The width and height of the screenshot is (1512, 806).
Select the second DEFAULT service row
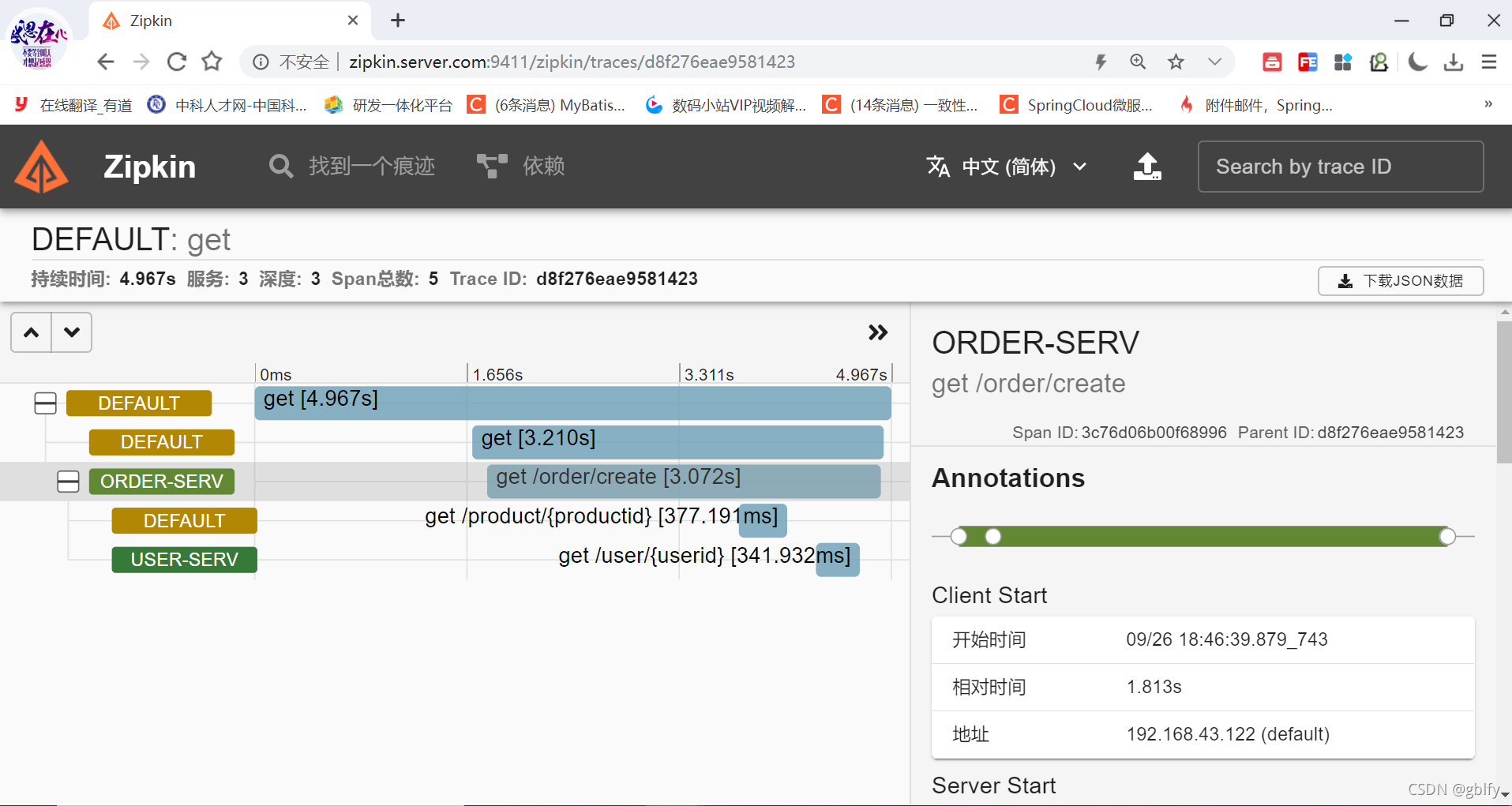pos(162,442)
